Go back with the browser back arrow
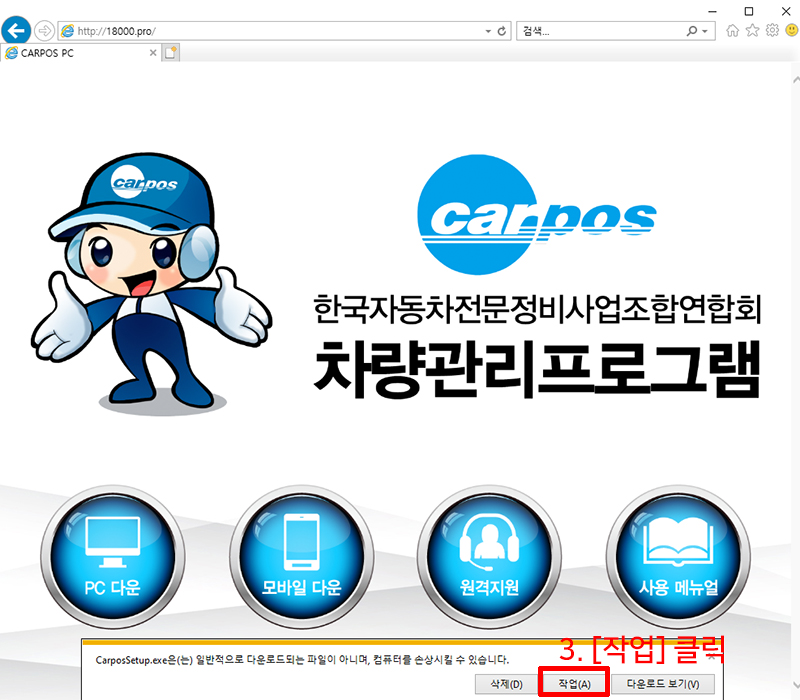Screen dimensions: 800x700 16,31
